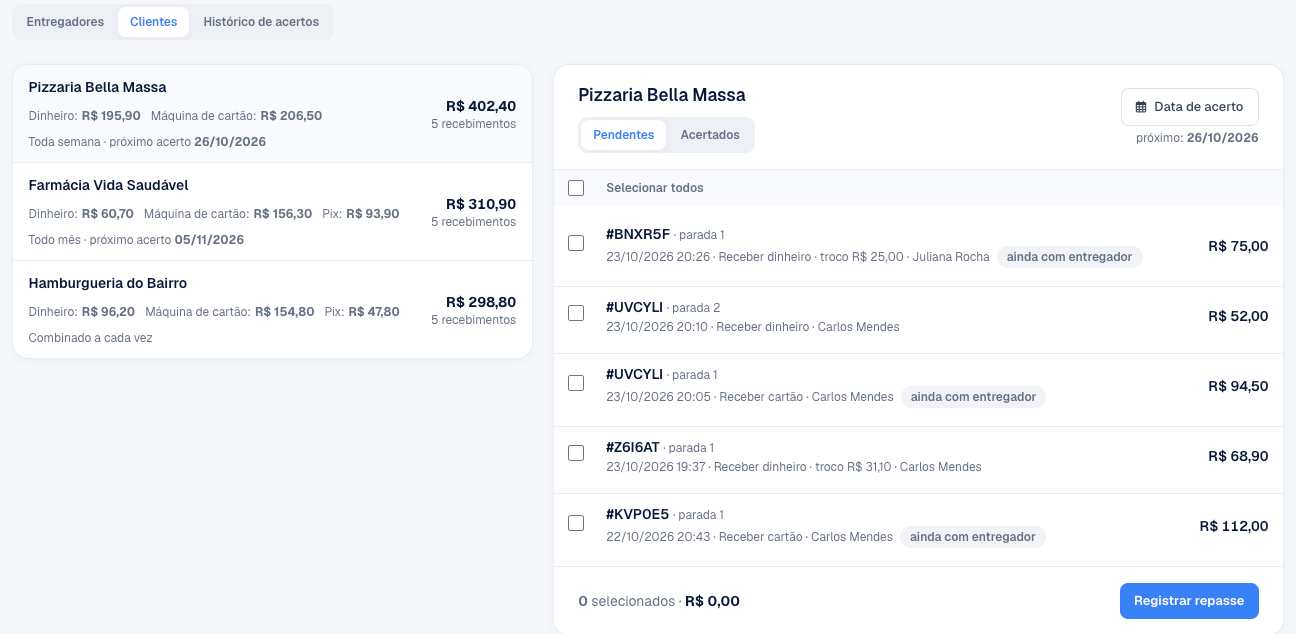Image resolution: width=1296 pixels, height=634 pixels.
Task: Click 'Combinado a cada vez' text
Action: coord(91,338)
